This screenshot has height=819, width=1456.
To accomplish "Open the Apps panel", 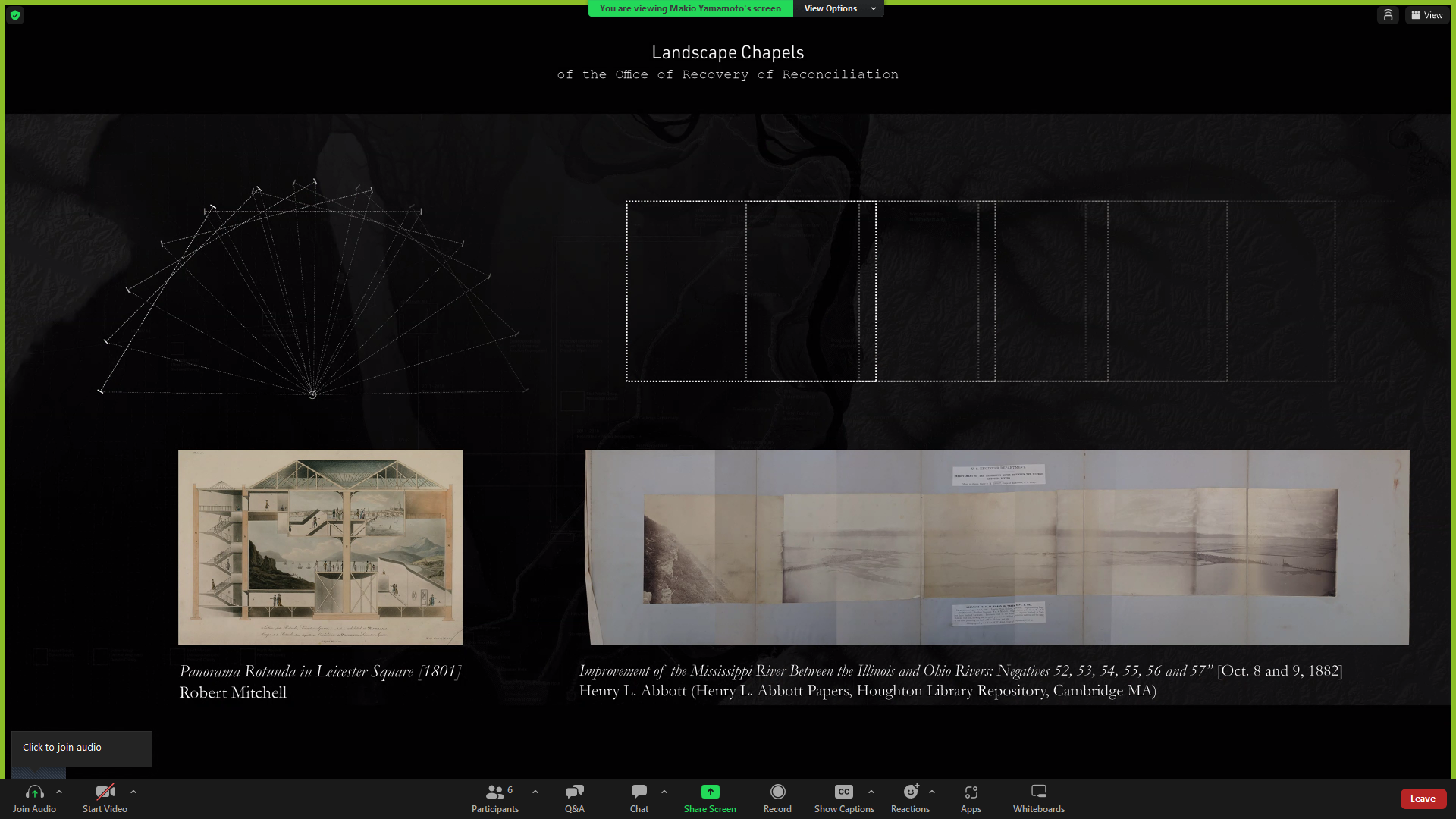I will 971,799.
